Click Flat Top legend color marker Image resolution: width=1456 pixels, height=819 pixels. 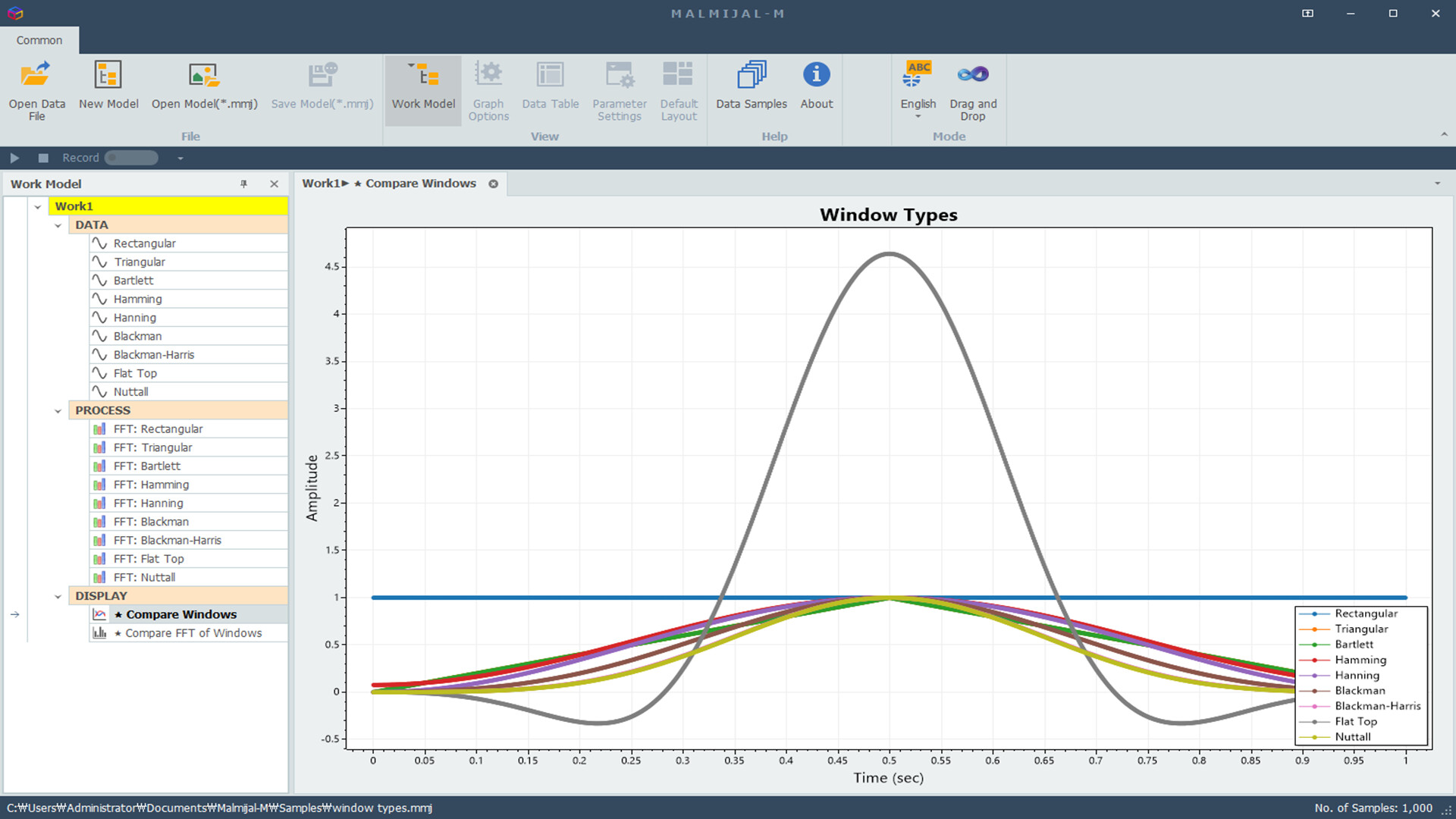pos(1314,722)
